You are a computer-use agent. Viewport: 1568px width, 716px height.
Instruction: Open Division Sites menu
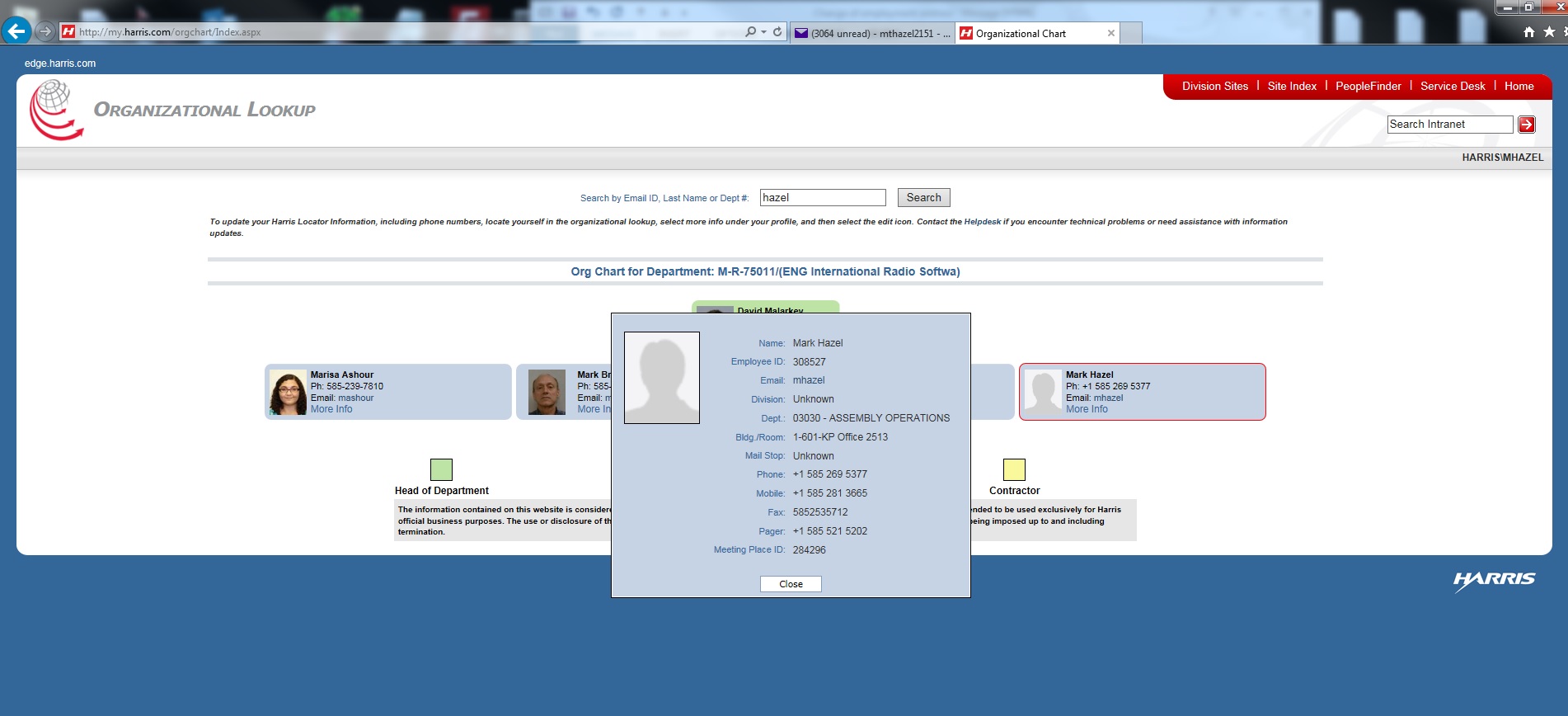pyautogui.click(x=1214, y=86)
